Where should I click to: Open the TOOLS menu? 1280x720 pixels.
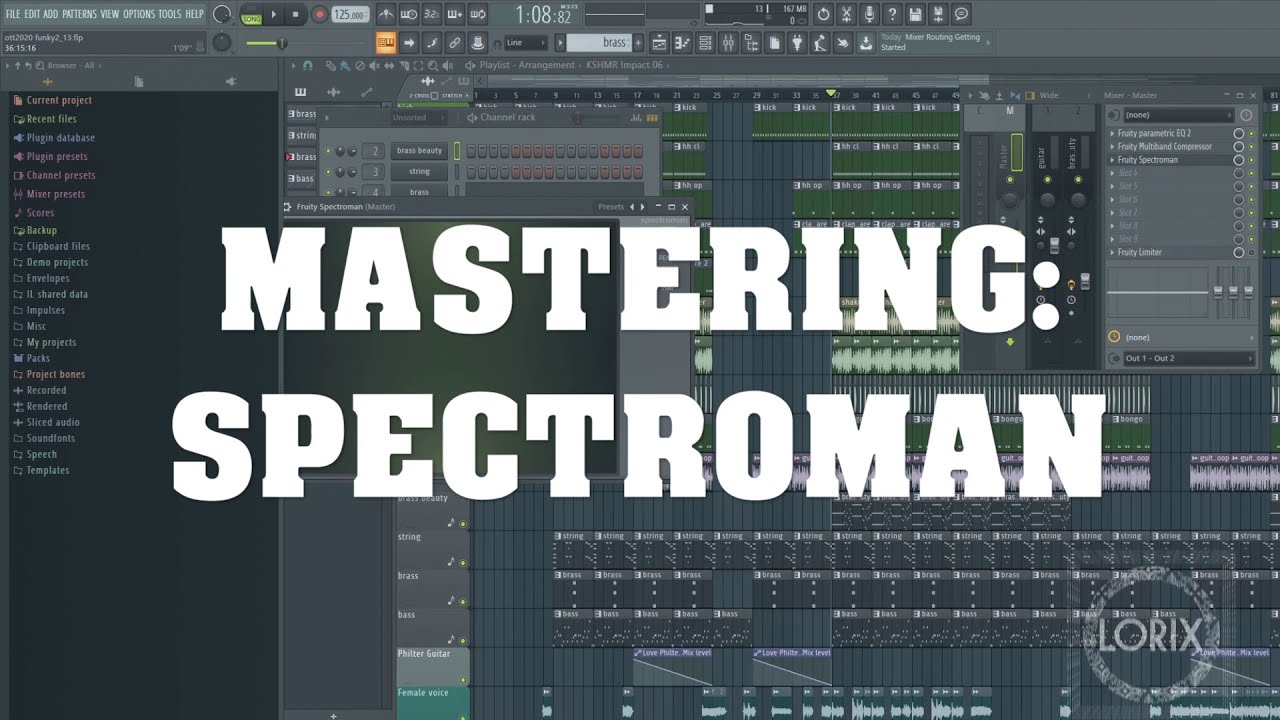(x=170, y=14)
